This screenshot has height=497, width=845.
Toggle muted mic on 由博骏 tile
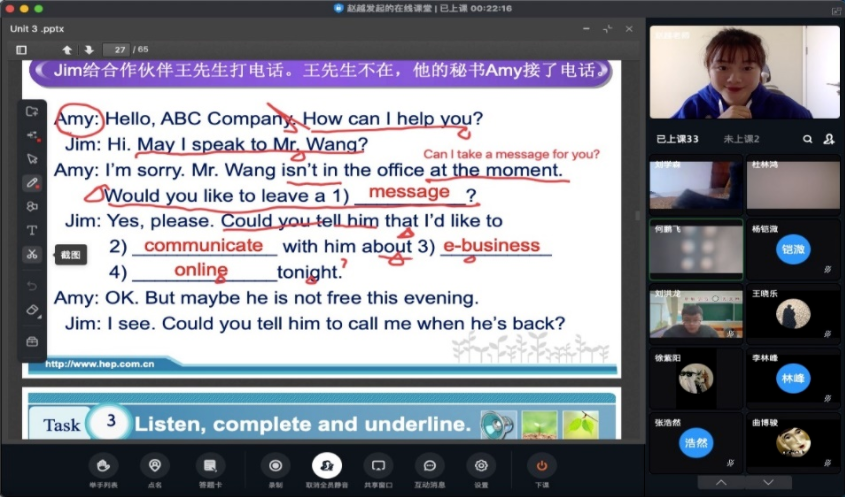tap(828, 463)
